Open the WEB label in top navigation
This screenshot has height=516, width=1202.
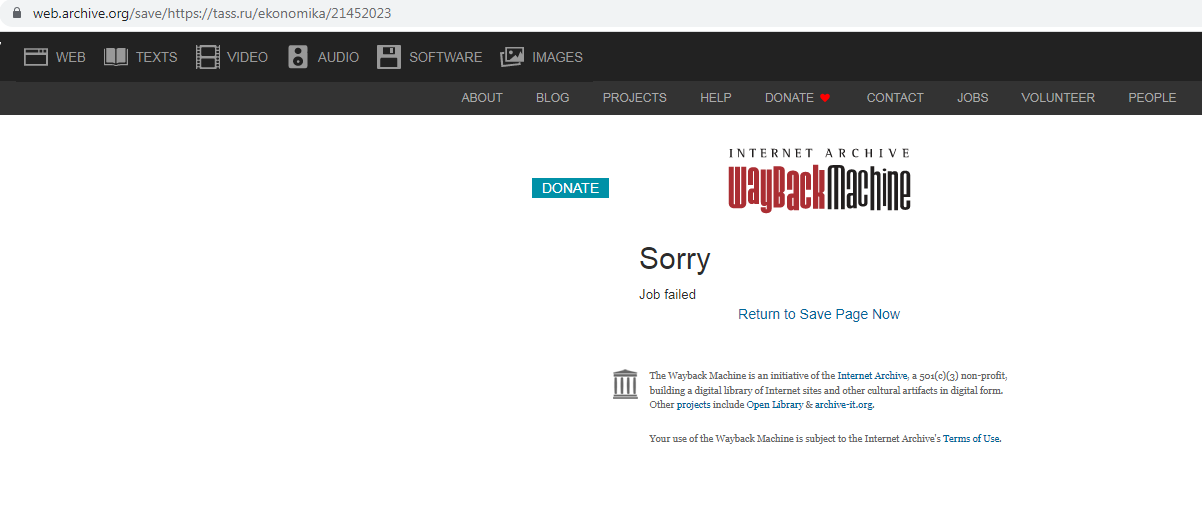pyautogui.click(x=71, y=57)
